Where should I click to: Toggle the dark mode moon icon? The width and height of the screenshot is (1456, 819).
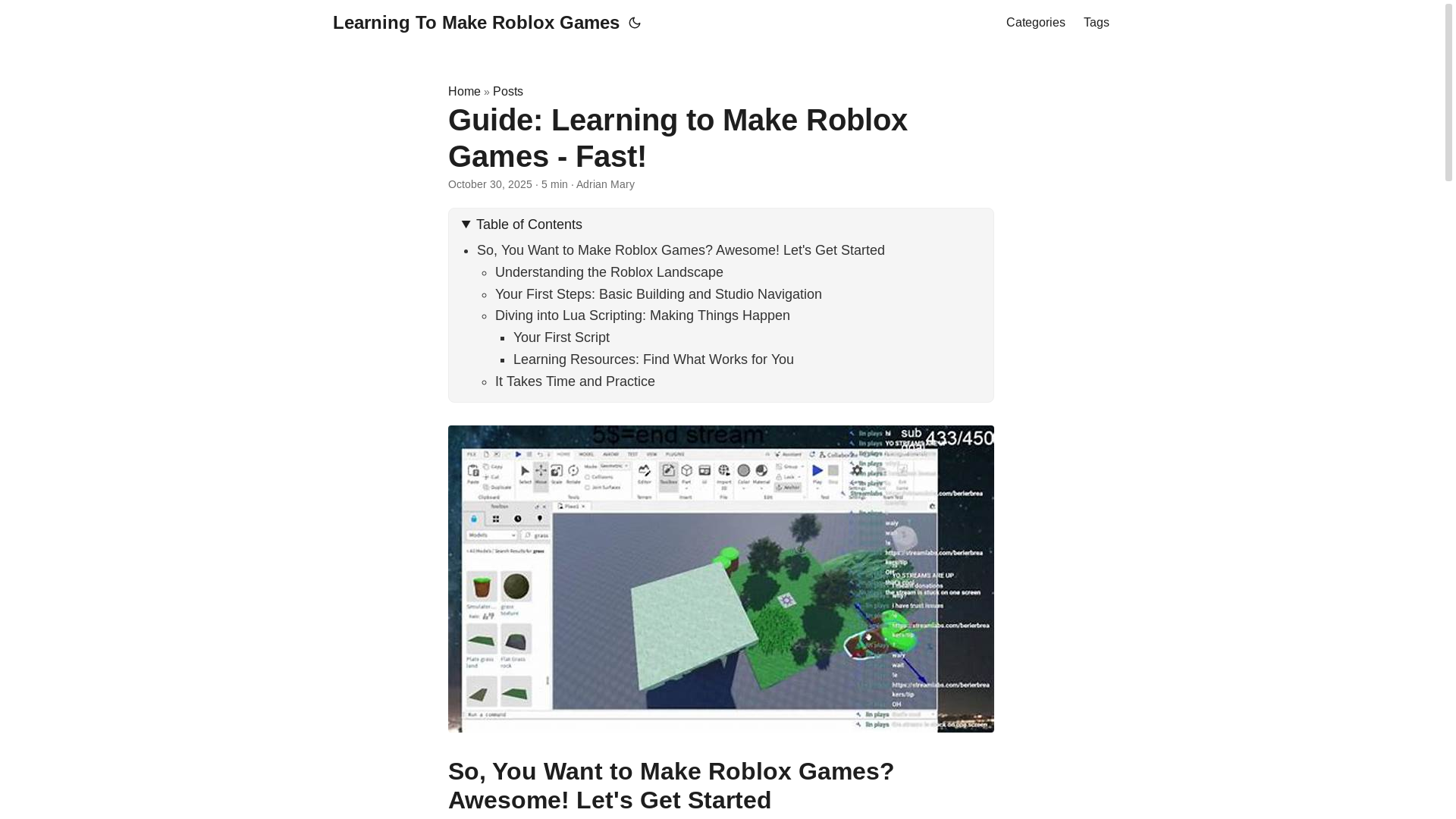click(x=635, y=23)
